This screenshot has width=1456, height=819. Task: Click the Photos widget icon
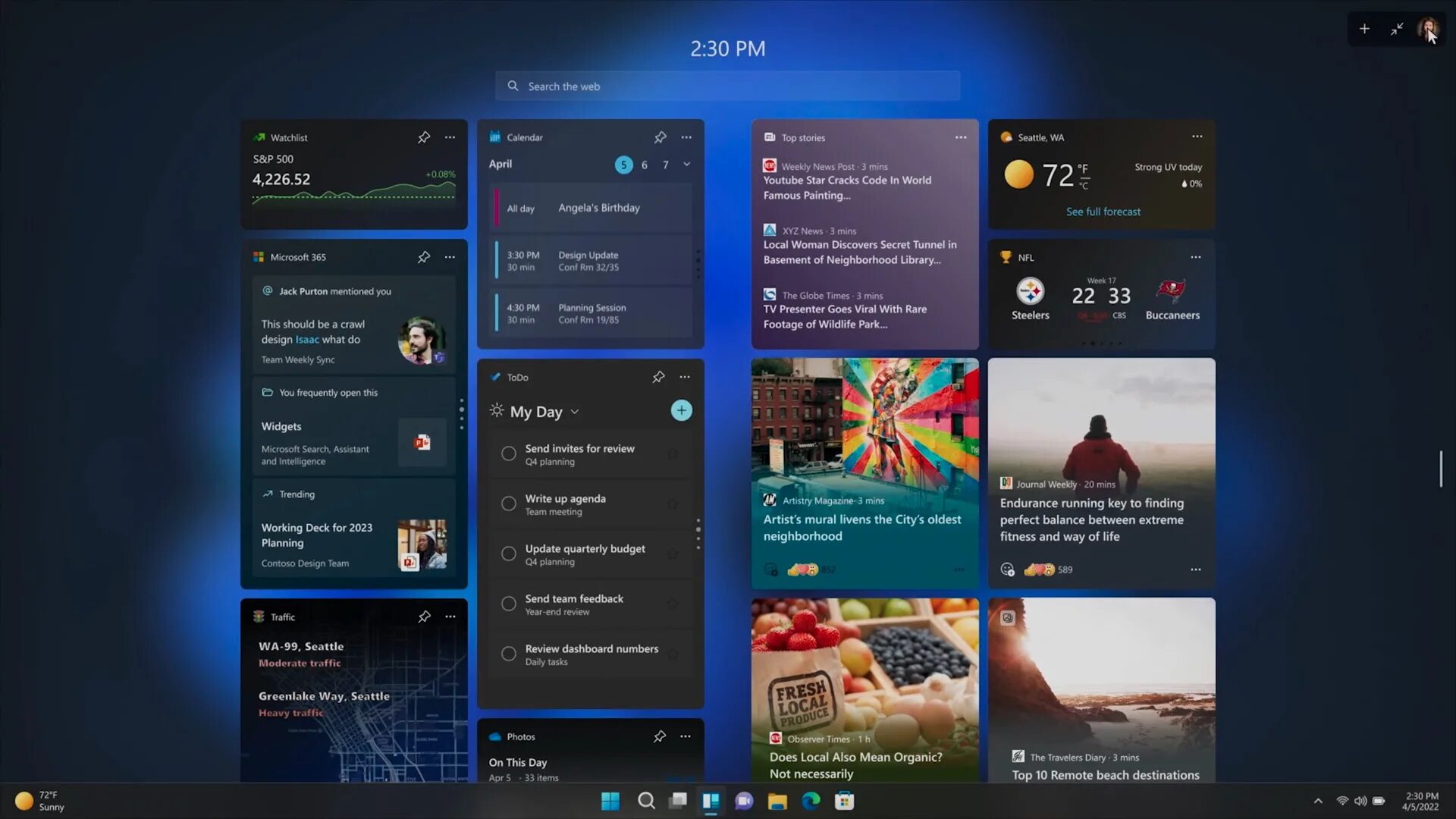(495, 736)
